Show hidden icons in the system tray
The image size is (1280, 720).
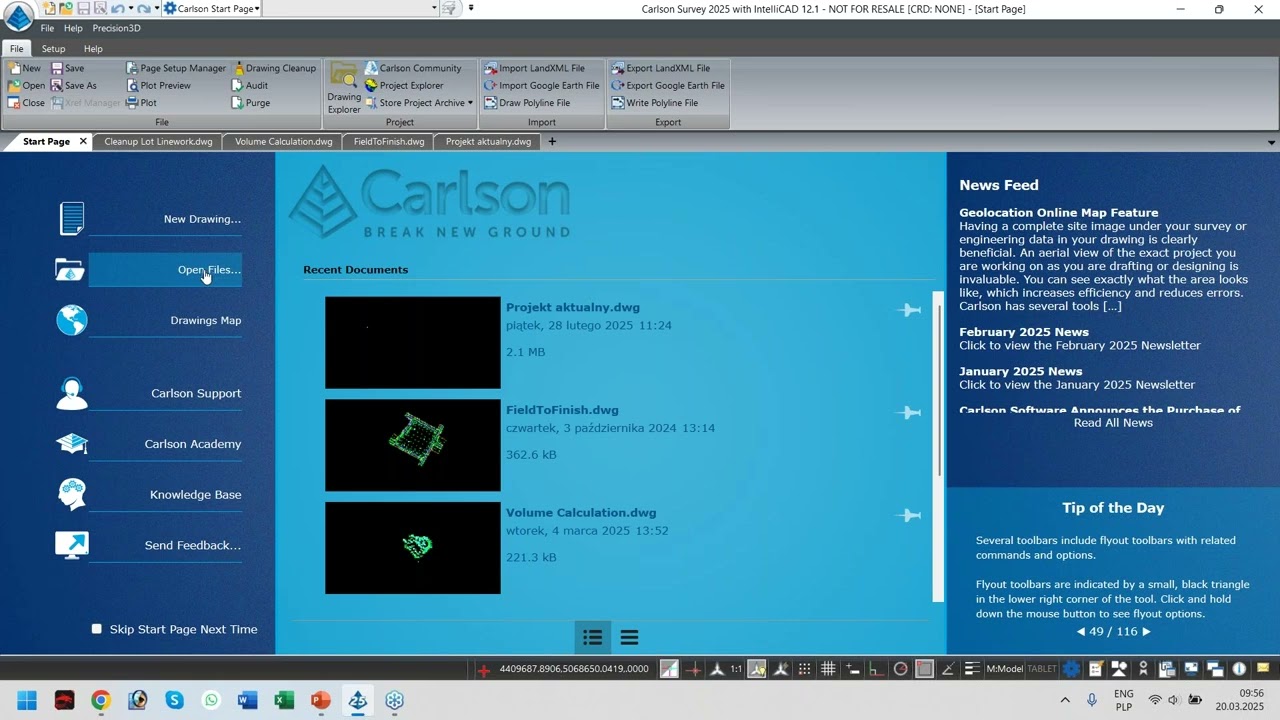click(1065, 700)
